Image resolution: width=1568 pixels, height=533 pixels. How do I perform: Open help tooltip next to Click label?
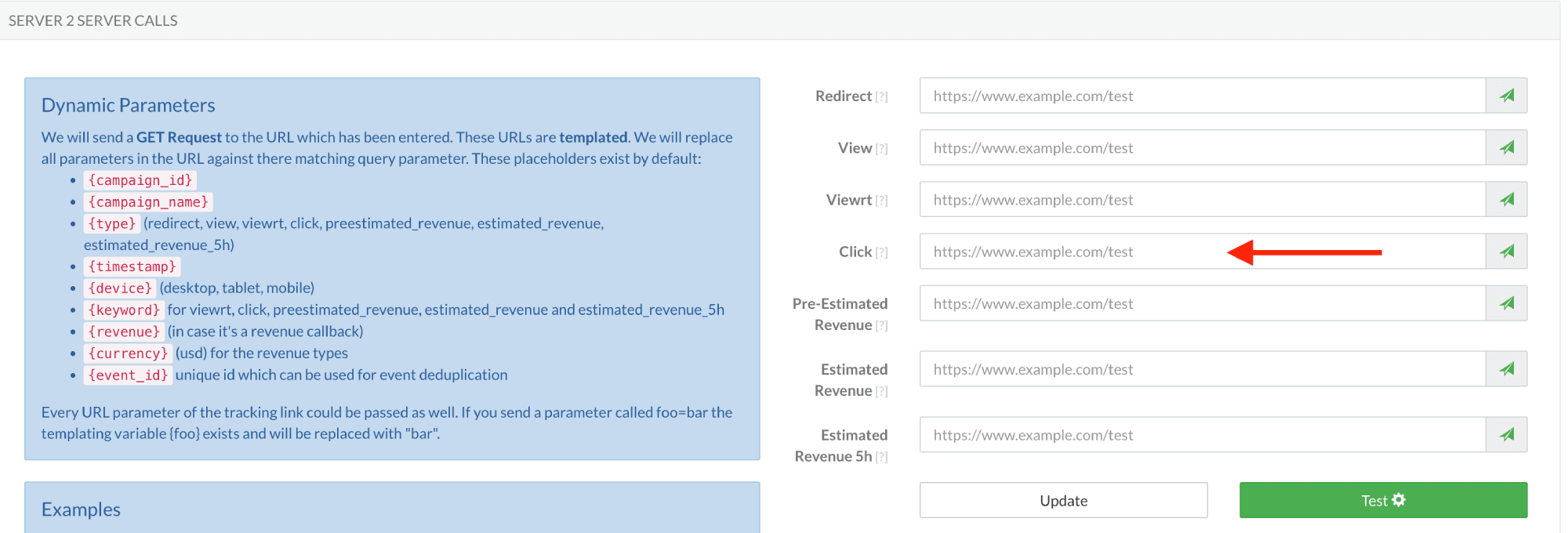[x=882, y=252]
